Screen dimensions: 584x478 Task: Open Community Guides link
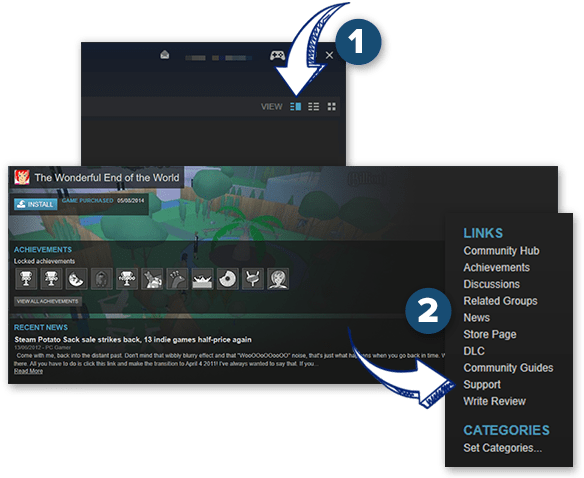pyautogui.click(x=508, y=368)
